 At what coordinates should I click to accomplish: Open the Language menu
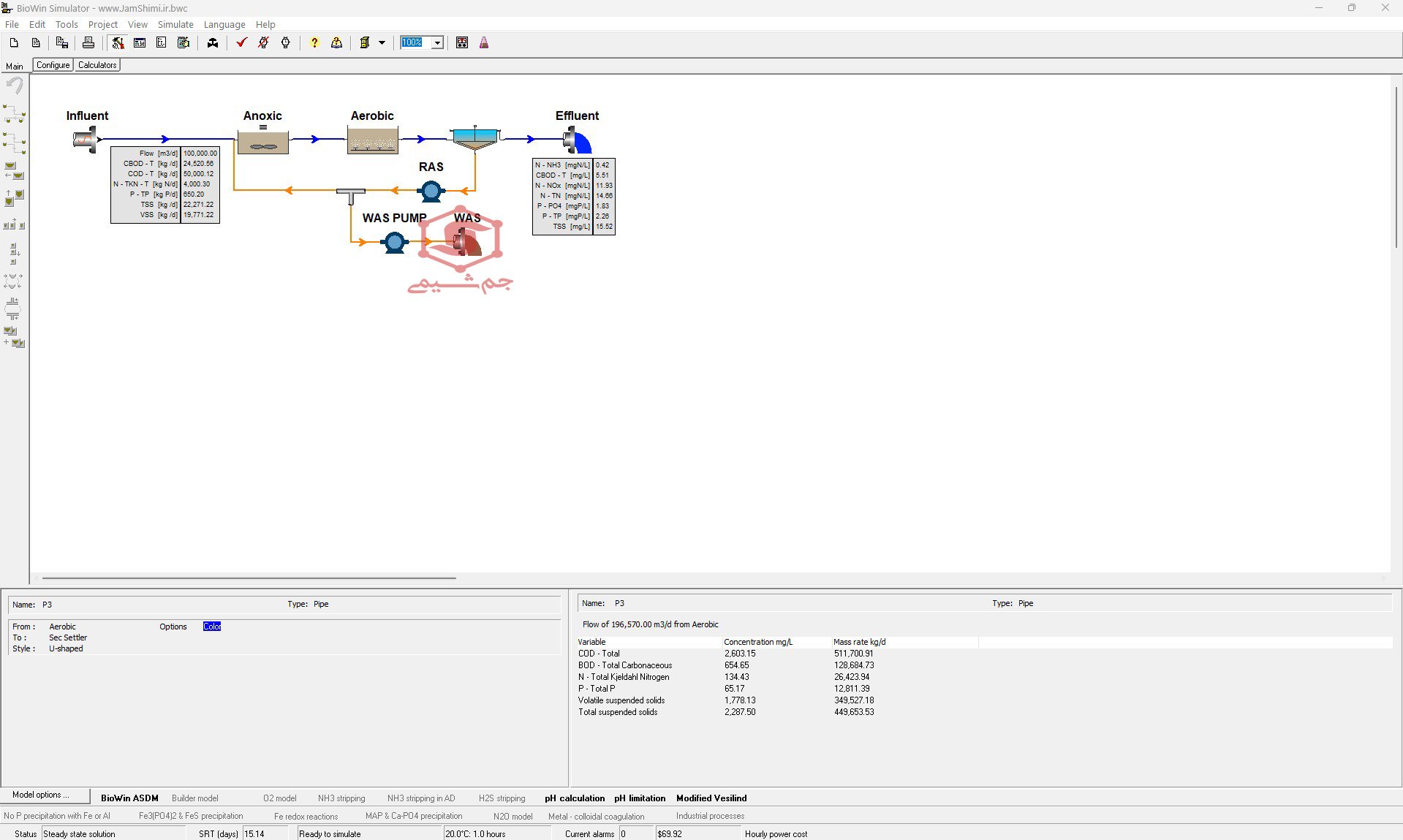point(224,24)
